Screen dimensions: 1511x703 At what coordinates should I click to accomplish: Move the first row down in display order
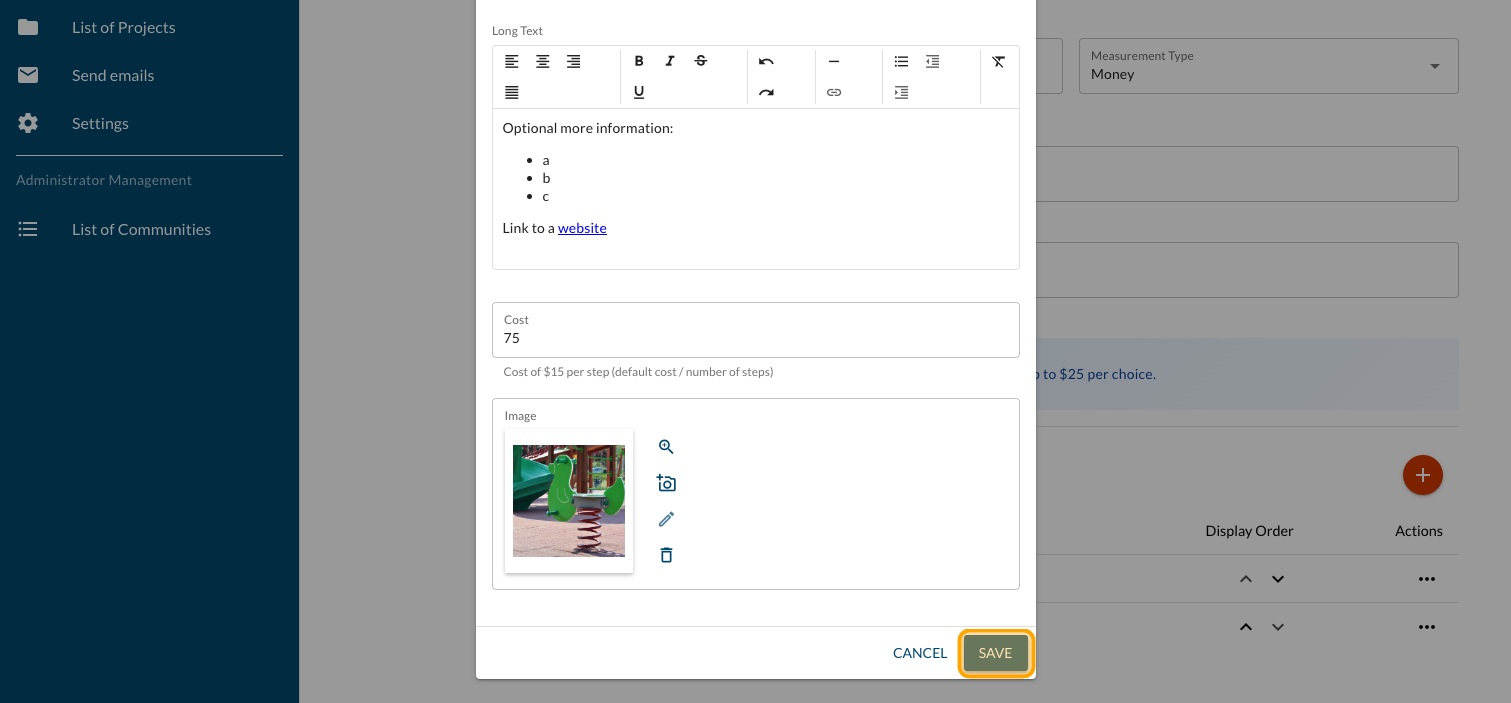[1277, 579]
